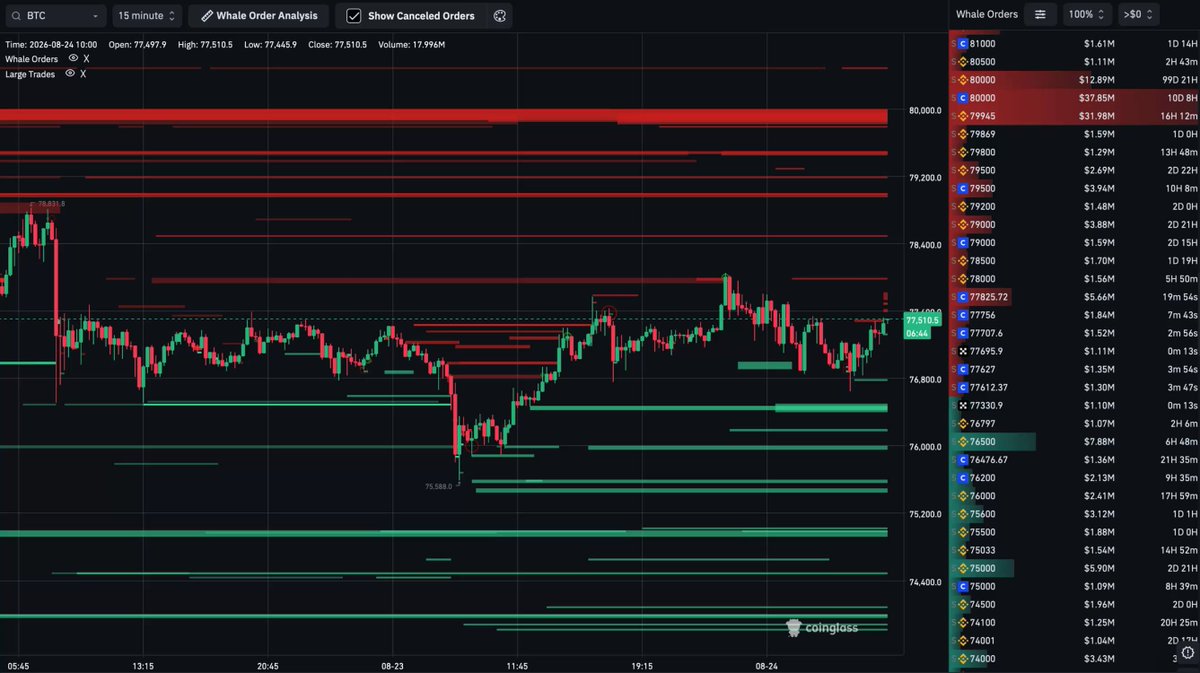Click the 75,588.0 low price marker on chart
This screenshot has height=673, width=1200.
pos(438,487)
